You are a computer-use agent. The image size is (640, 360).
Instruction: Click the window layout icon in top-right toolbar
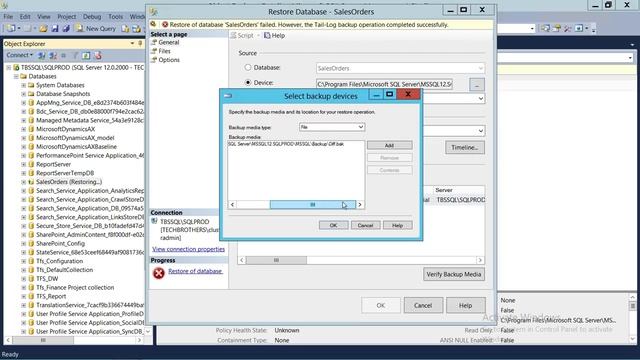click(x=579, y=28)
